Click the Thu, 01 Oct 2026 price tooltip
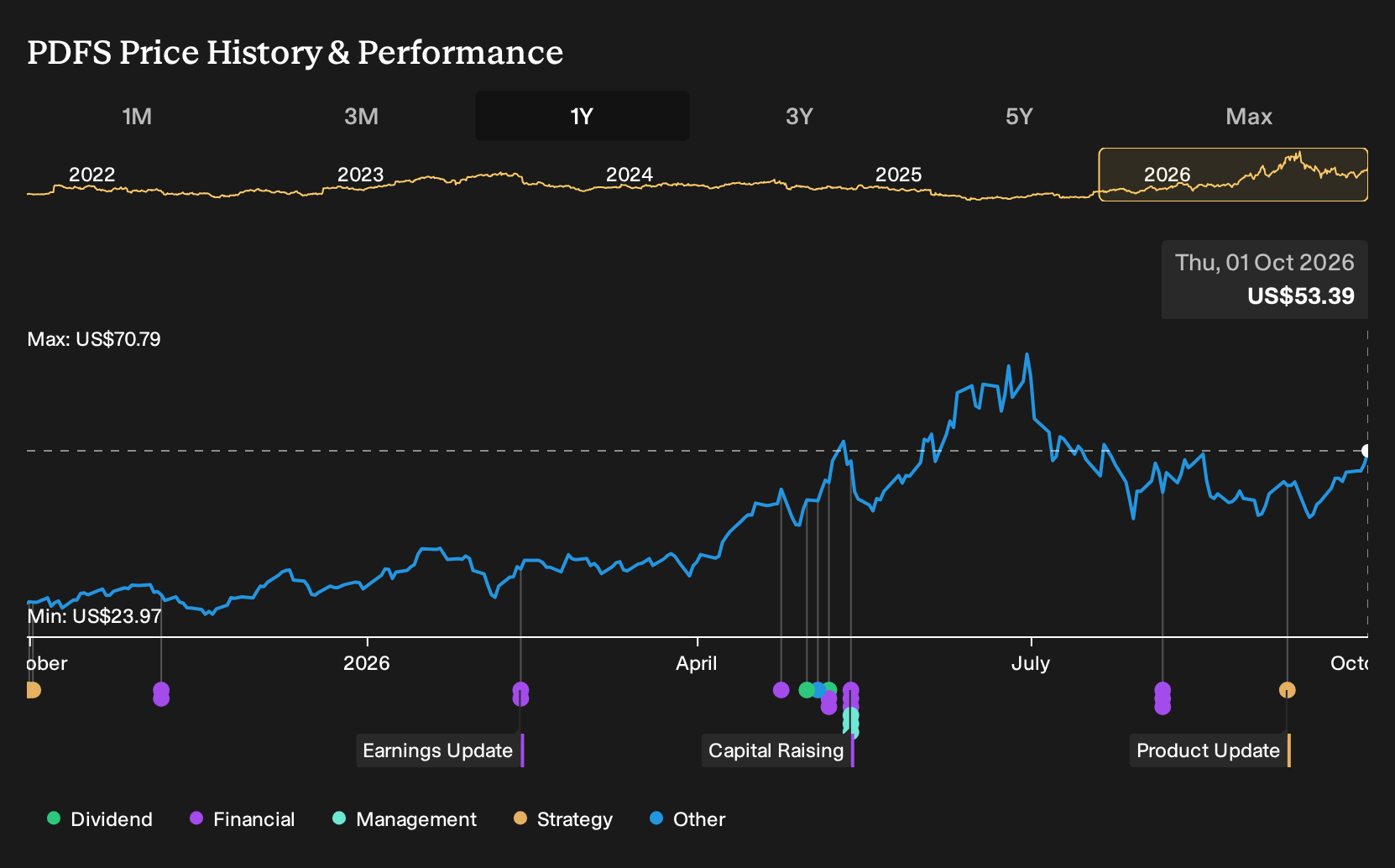This screenshot has height=868, width=1395. tap(1265, 280)
